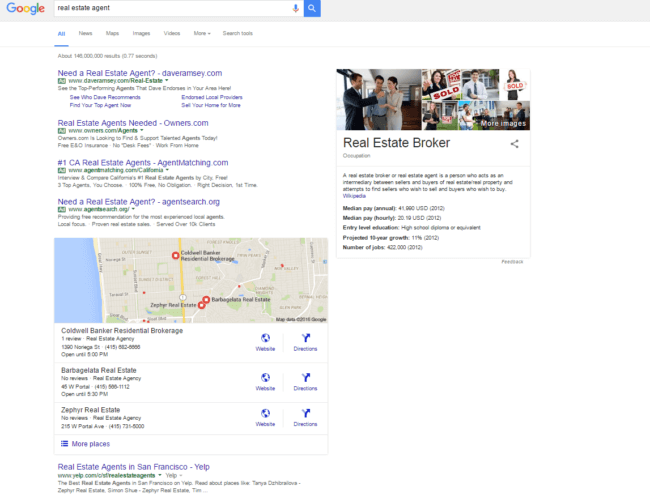Open Coldwell Banker Residential Brokerage listing
The image size is (650, 503).
pos(122,330)
